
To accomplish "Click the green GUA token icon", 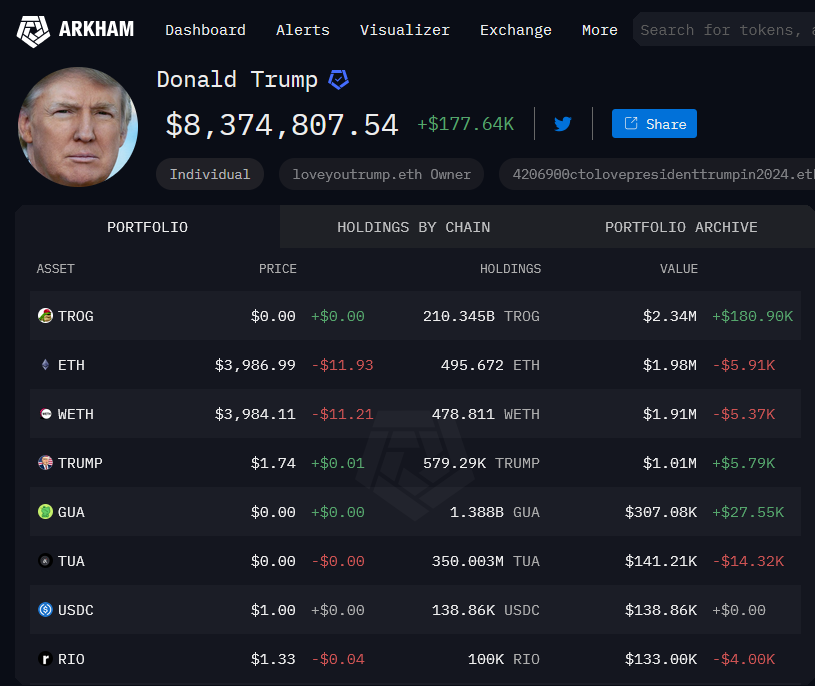I will [45, 511].
